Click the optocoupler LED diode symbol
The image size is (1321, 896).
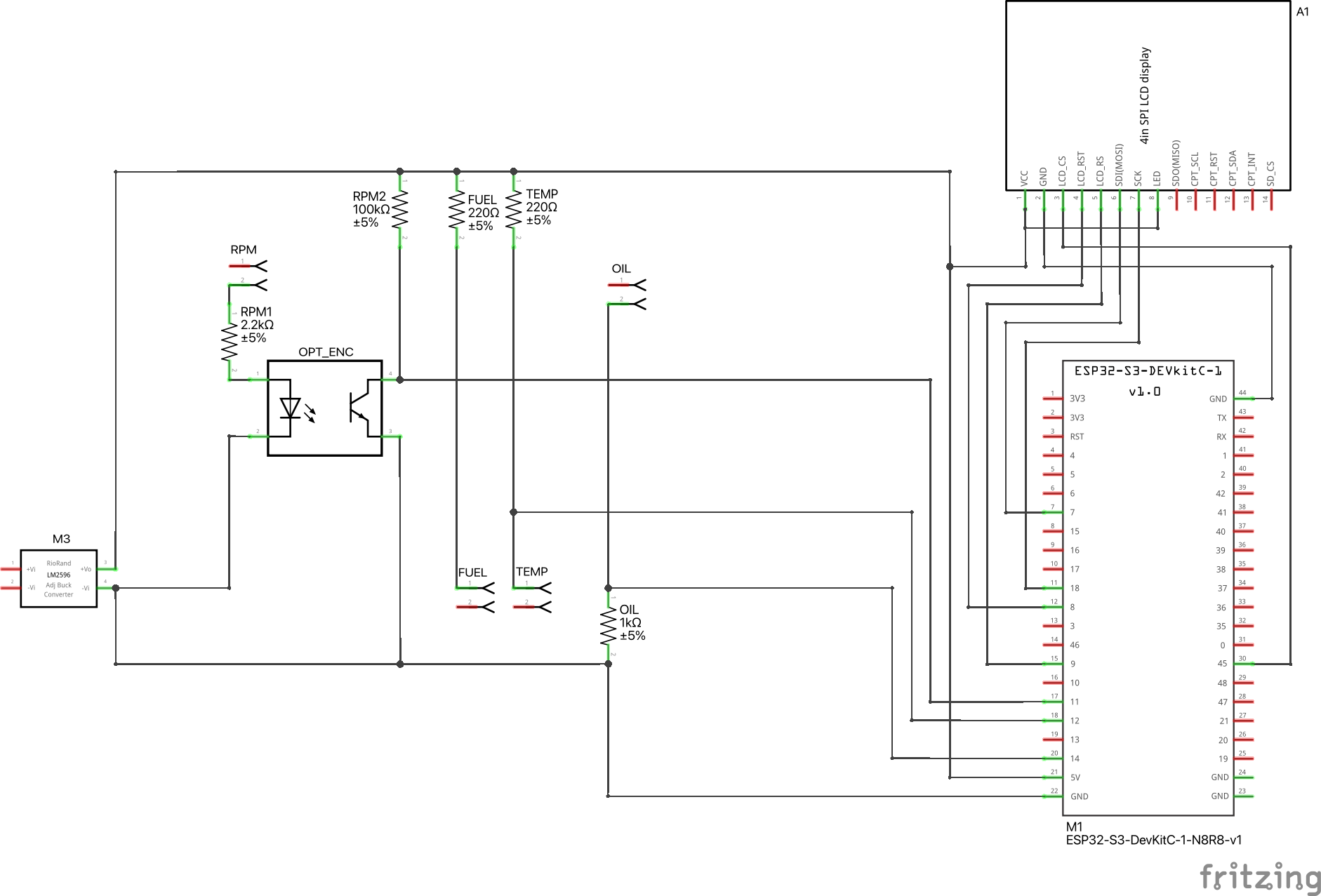[x=291, y=408]
